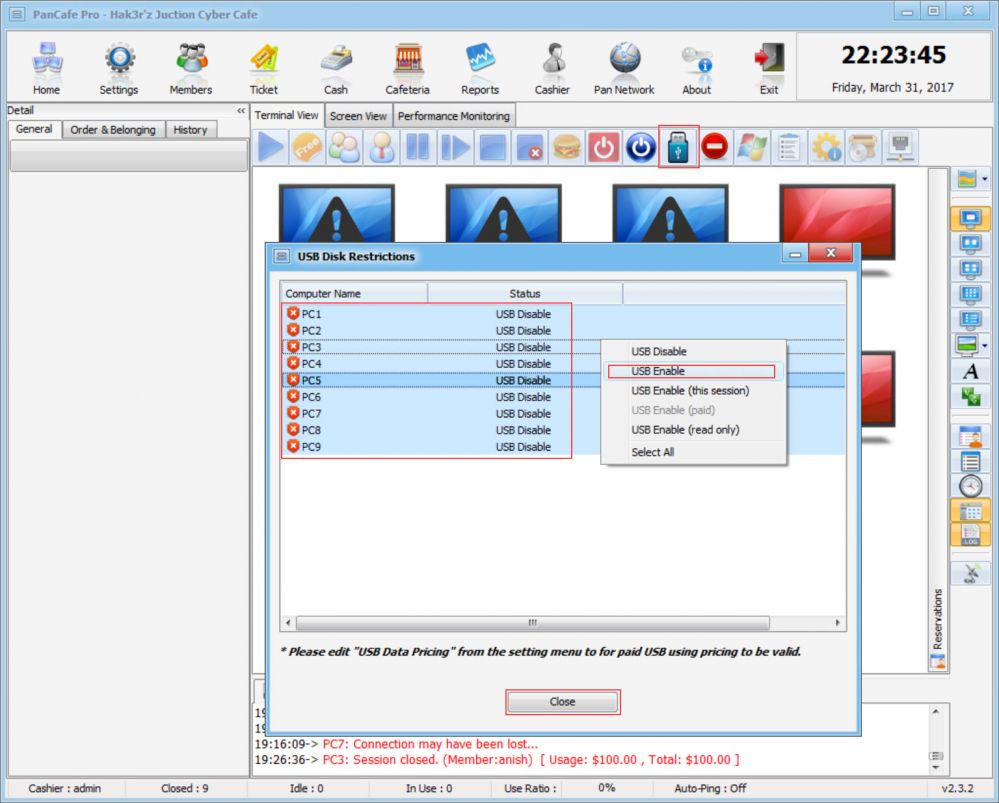Click the right arrow of dialog horizontal scrollbar
Viewport: 999px width, 803px height.
point(837,623)
